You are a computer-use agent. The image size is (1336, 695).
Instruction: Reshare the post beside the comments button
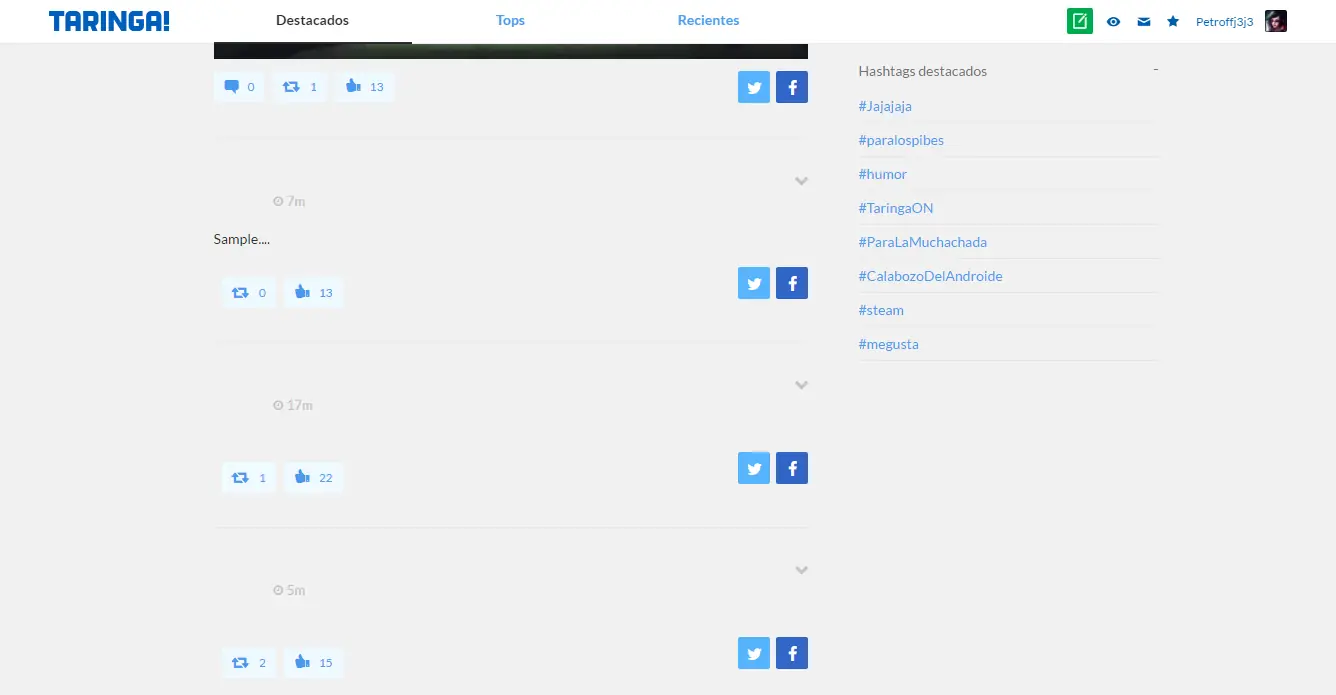pos(300,87)
